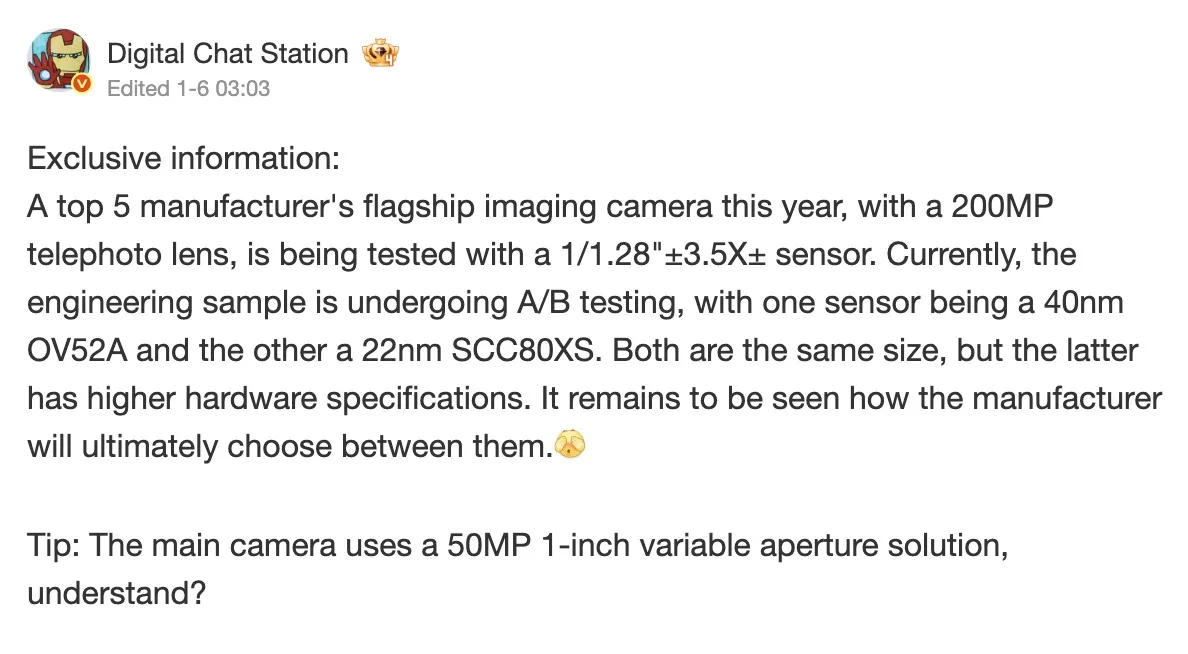Click the "Edited 1-6 03:03" timestamp
This screenshot has height=654, width=1188.
(188, 88)
